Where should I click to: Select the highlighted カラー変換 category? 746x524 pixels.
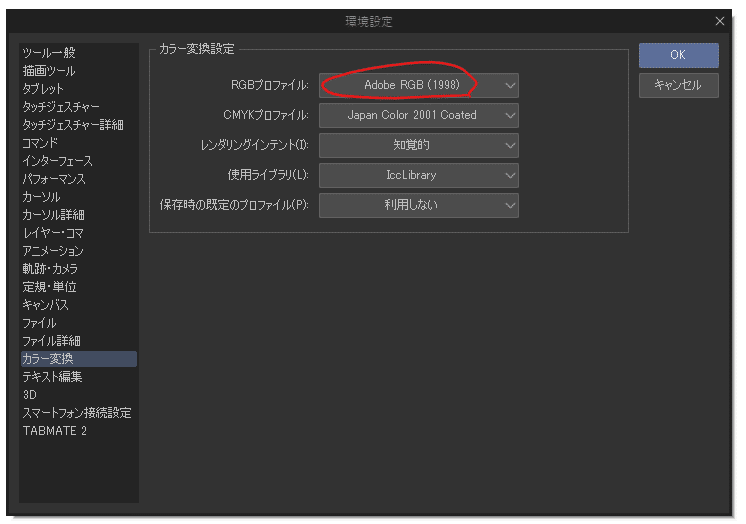pyautogui.click(x=79, y=359)
